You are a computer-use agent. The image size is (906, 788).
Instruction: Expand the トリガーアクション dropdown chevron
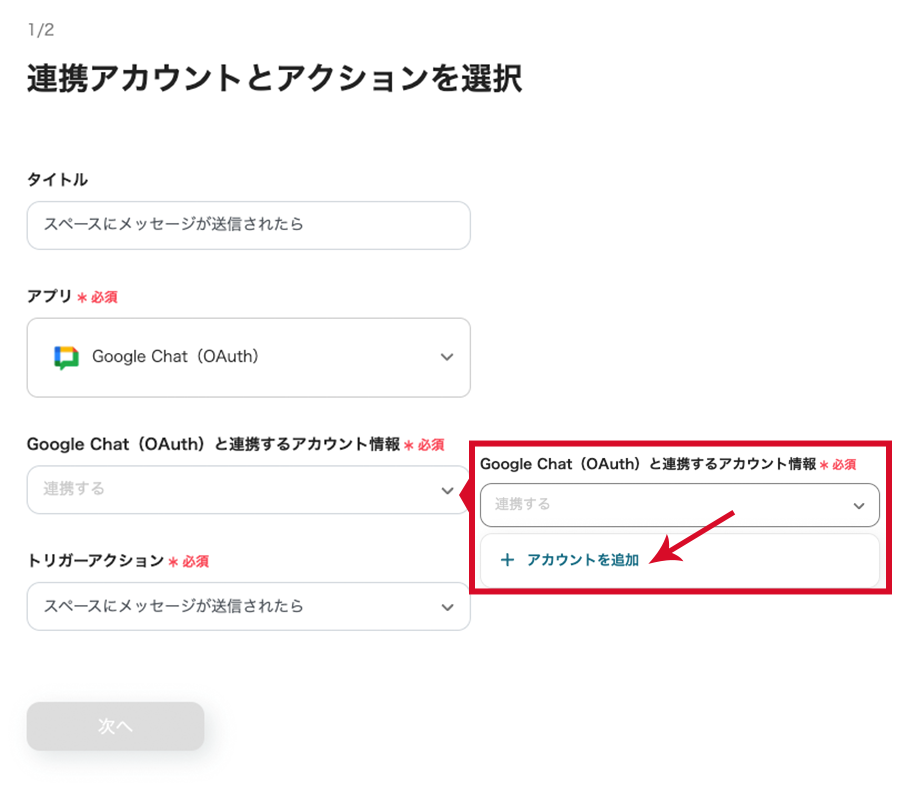tap(447, 607)
